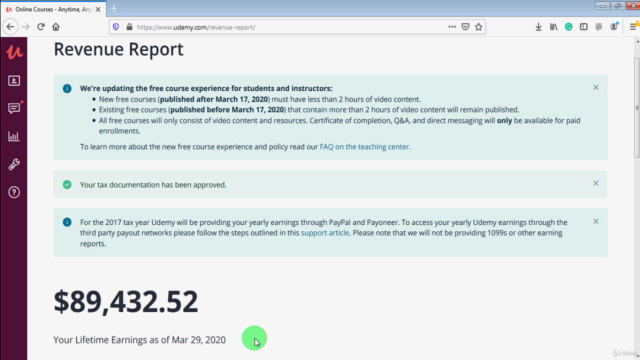Click the $89,432.52 earnings amount
Viewport: 640px width, 360px height.
pyautogui.click(x=126, y=302)
